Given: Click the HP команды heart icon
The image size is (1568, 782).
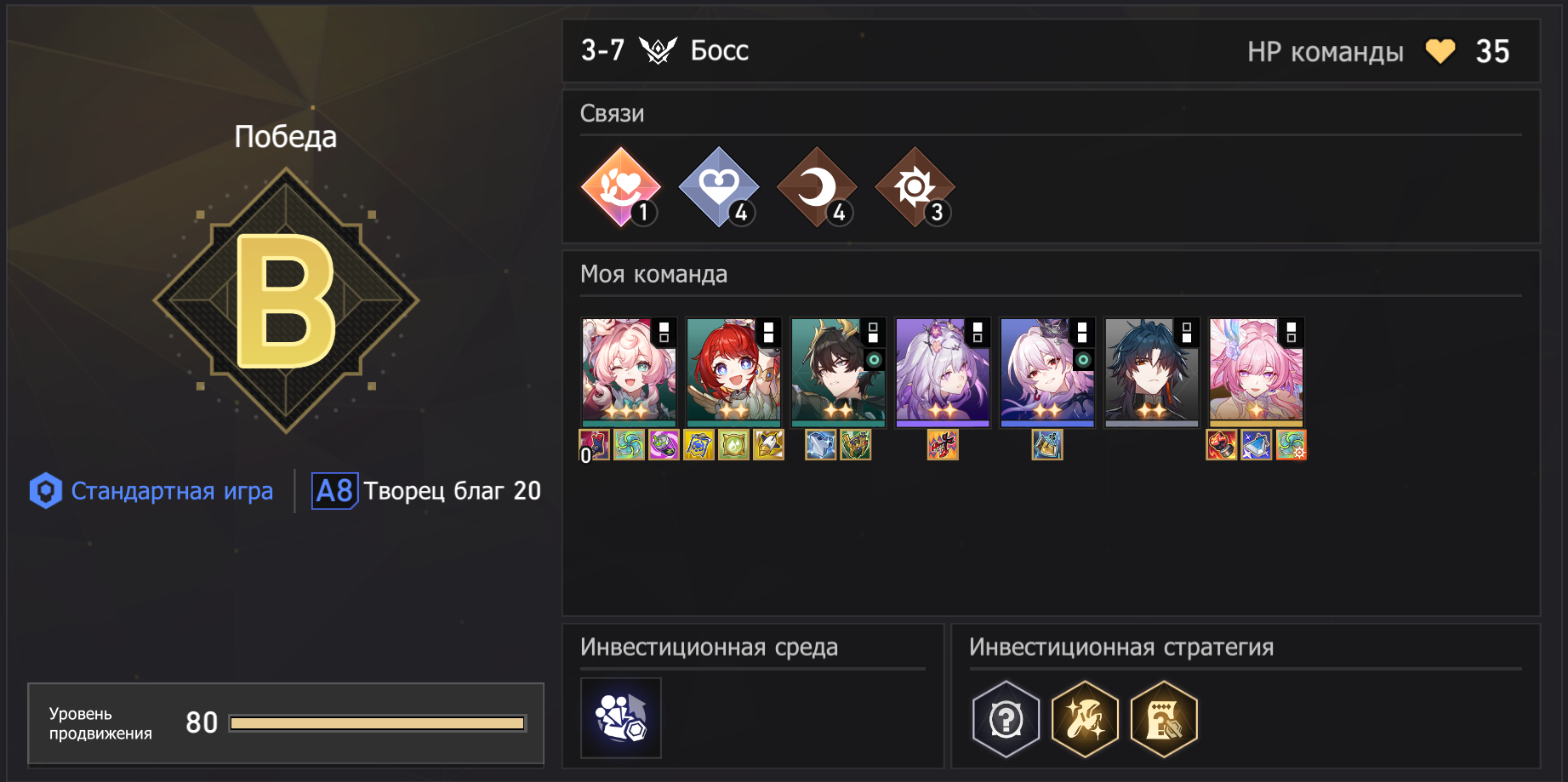Looking at the screenshot, I should pyautogui.click(x=1440, y=52).
